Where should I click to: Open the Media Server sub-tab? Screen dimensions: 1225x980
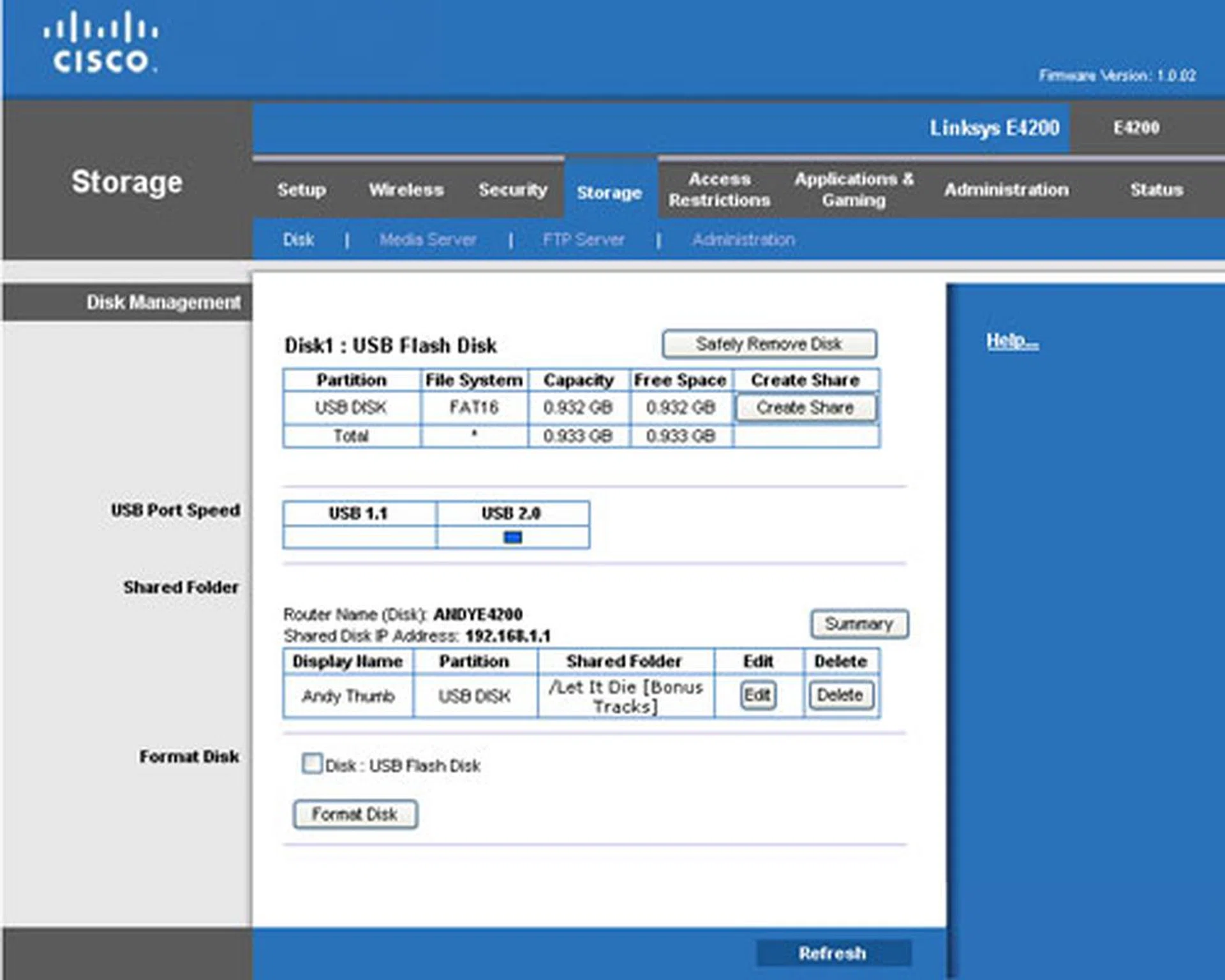point(427,240)
